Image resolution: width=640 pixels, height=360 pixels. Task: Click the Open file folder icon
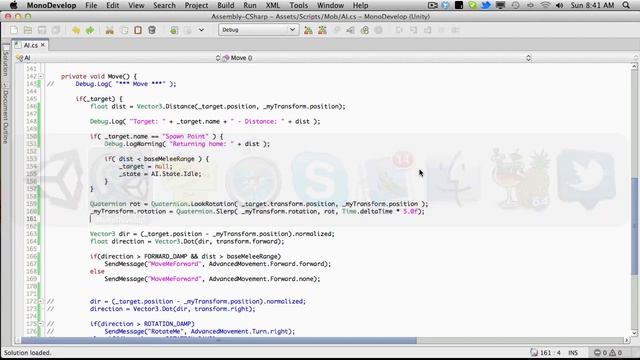28,30
